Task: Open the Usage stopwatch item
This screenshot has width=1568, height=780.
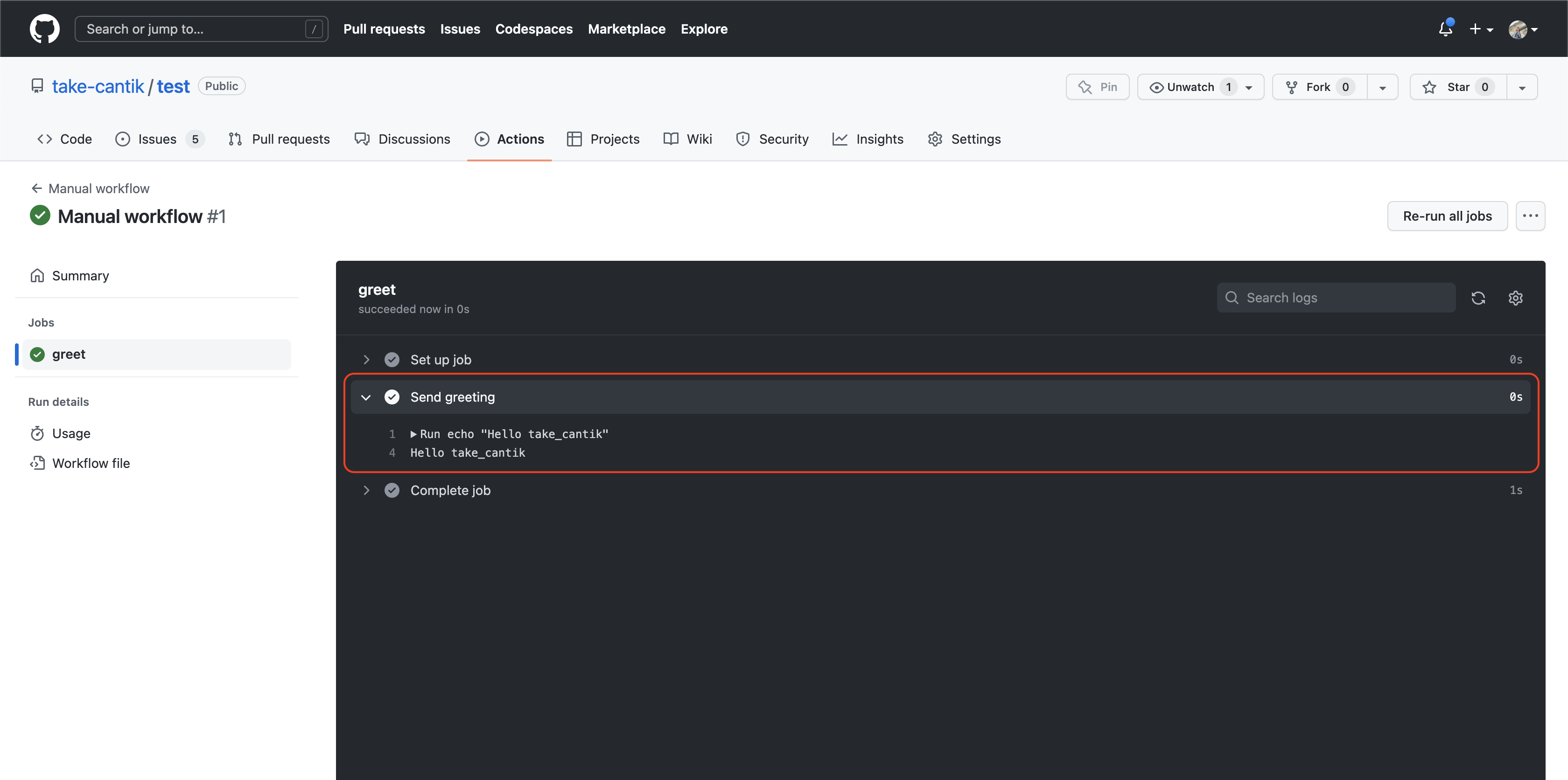Action: tap(70, 433)
